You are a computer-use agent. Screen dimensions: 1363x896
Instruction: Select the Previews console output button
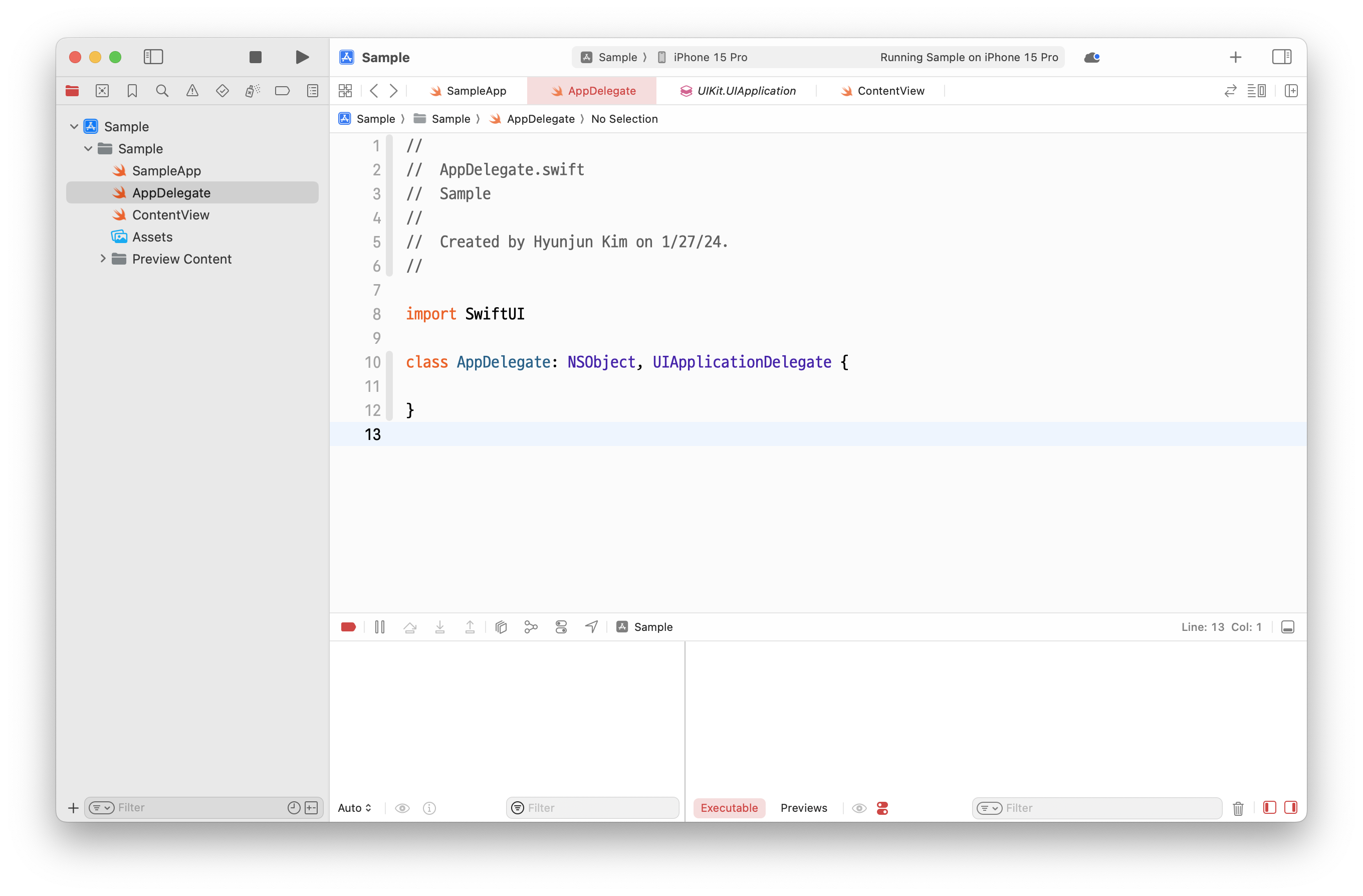click(x=803, y=808)
